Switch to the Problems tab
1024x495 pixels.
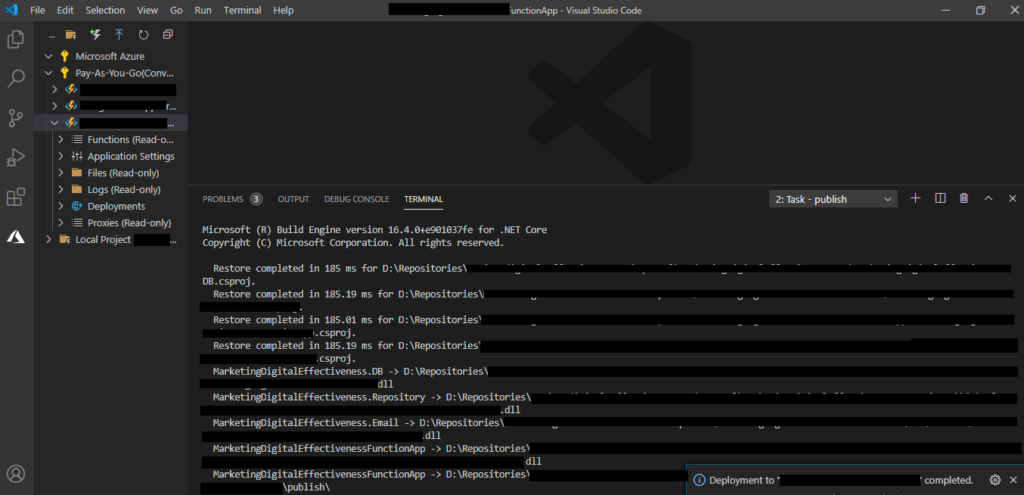(x=223, y=199)
